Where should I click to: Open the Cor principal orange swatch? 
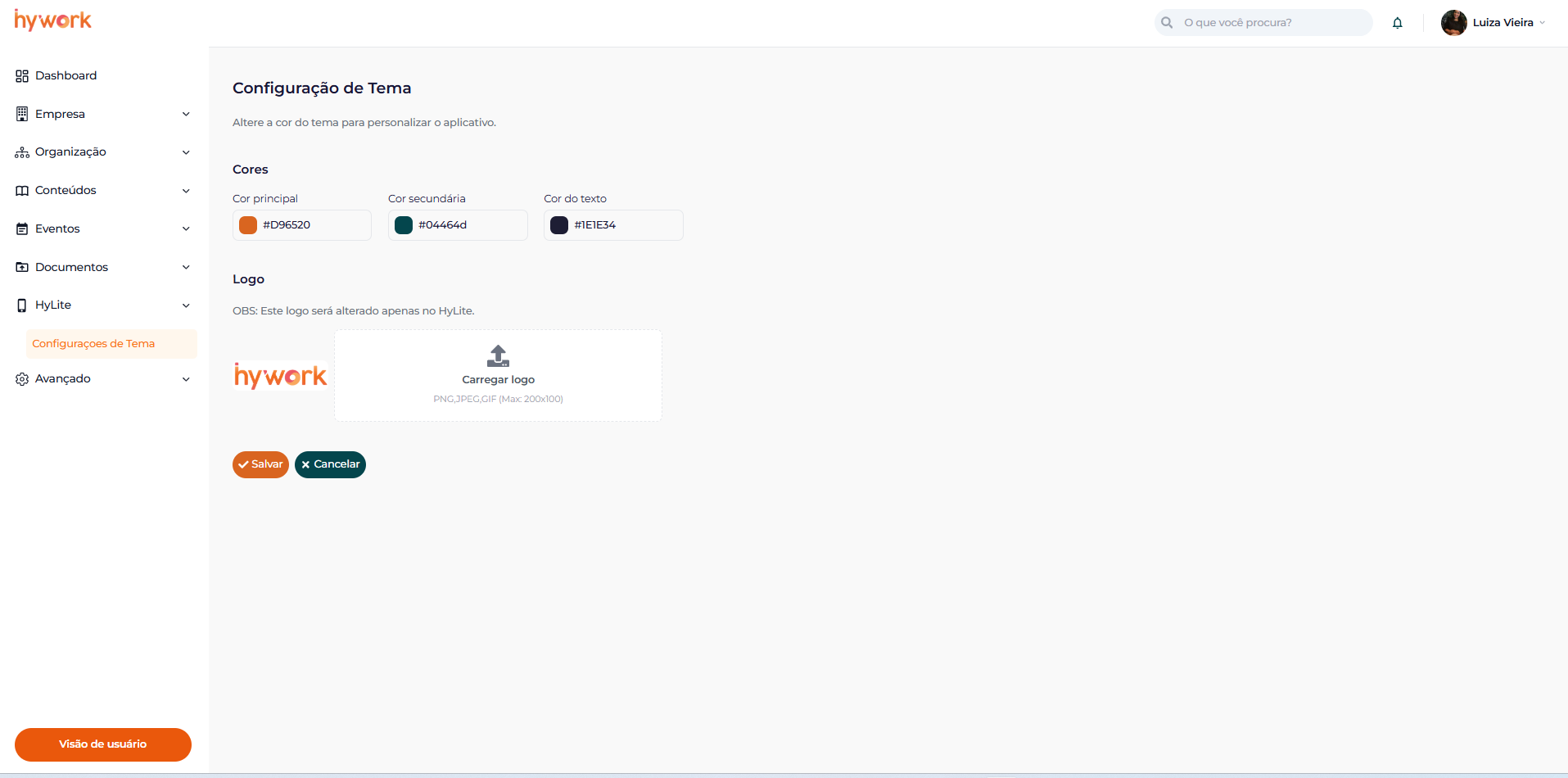coord(248,225)
